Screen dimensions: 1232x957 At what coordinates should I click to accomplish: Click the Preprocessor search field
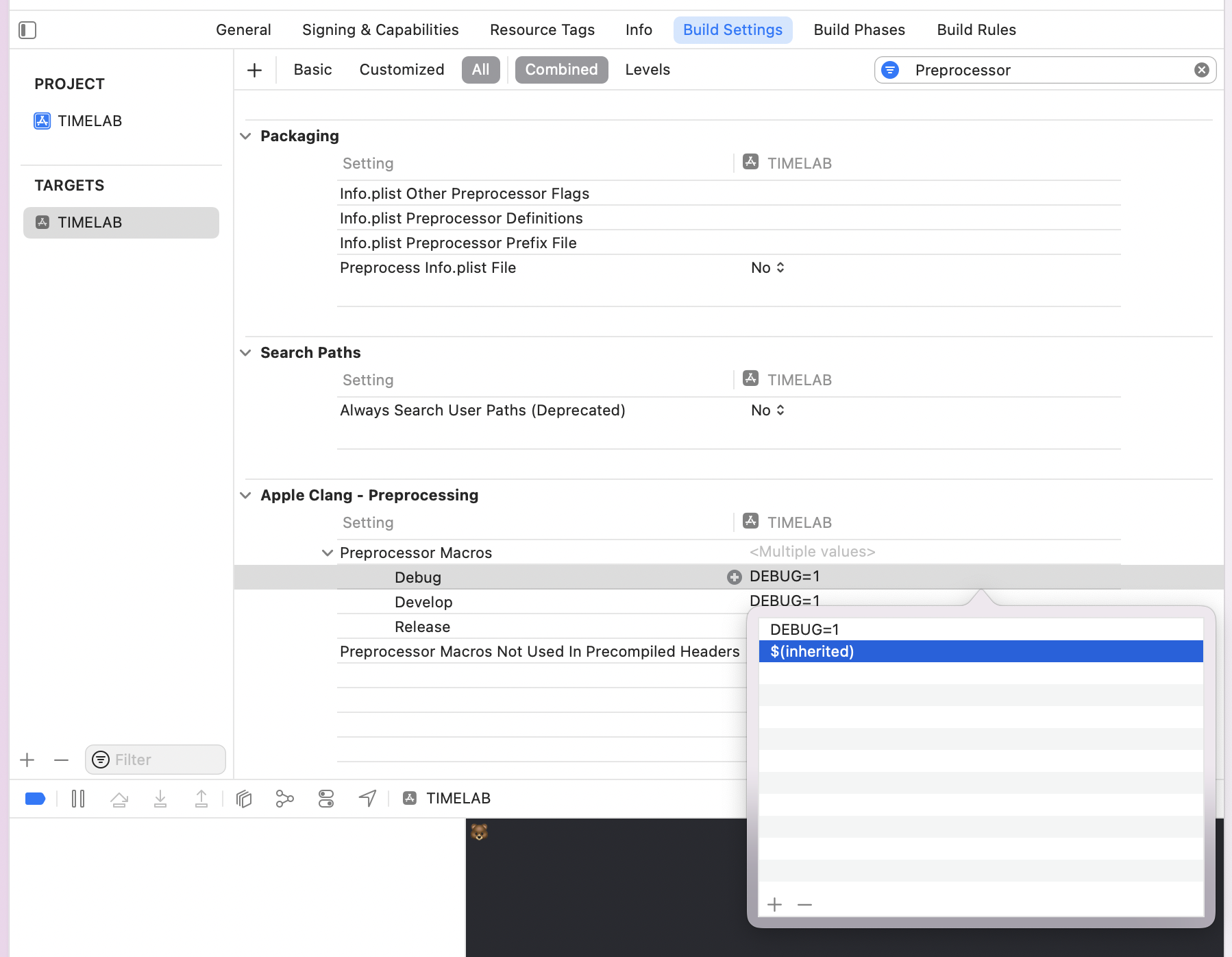1045,70
